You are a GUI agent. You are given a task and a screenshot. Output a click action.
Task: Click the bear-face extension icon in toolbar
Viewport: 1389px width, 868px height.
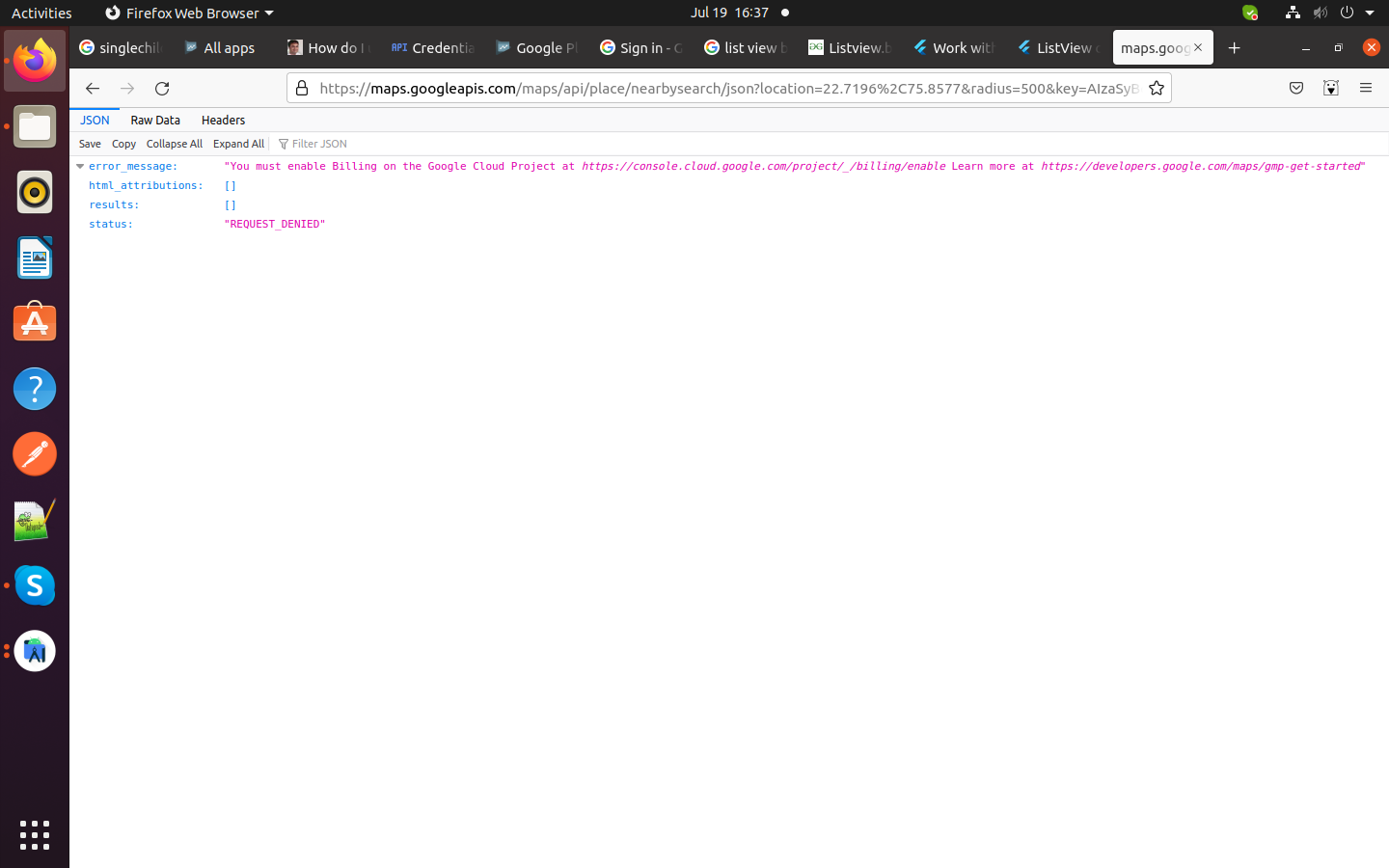(1331, 88)
